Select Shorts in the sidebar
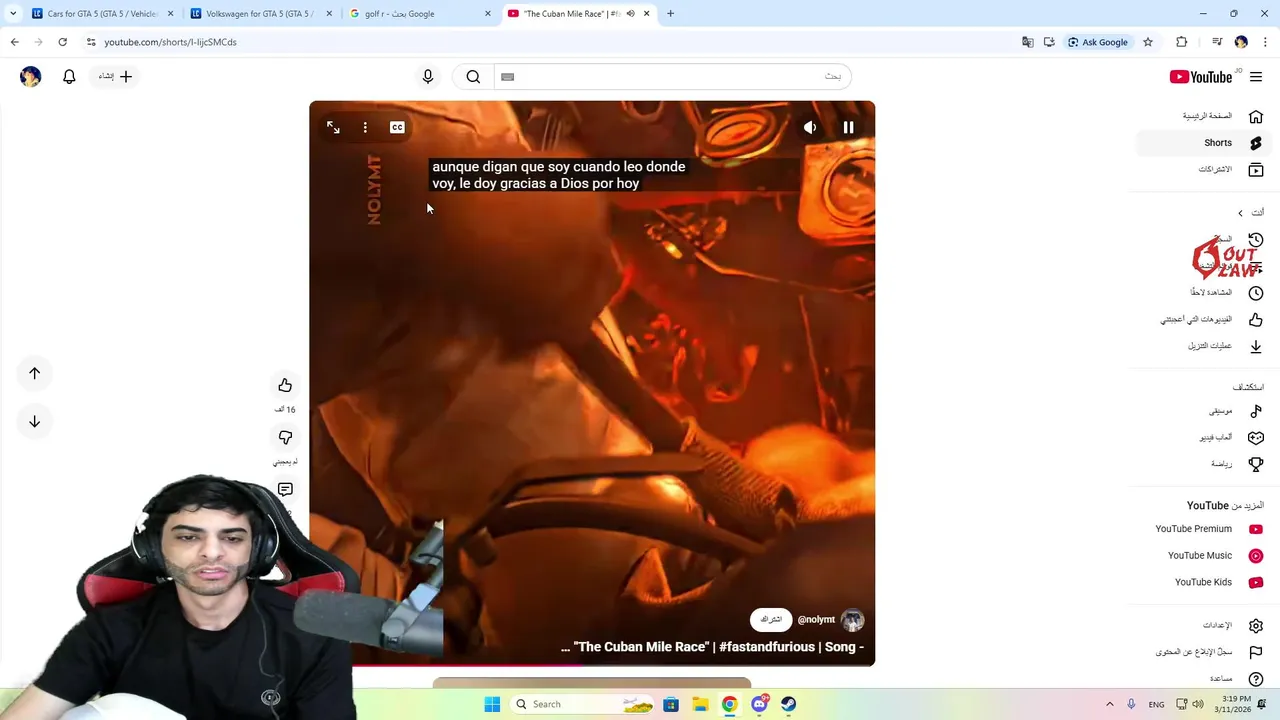 (x=1203, y=143)
